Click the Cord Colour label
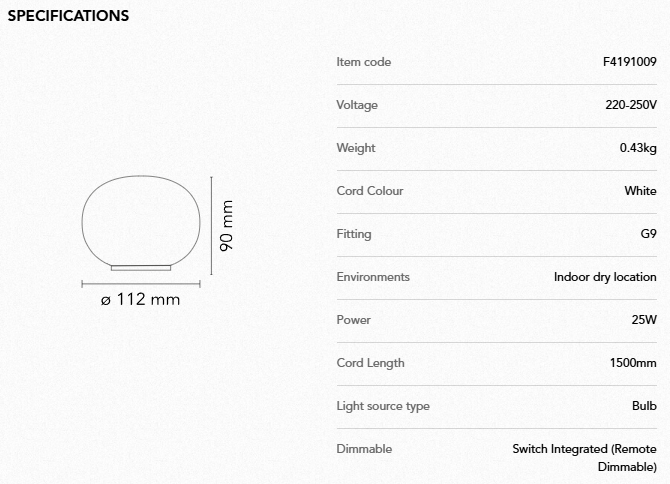The width and height of the screenshot is (670, 484). [x=370, y=191]
